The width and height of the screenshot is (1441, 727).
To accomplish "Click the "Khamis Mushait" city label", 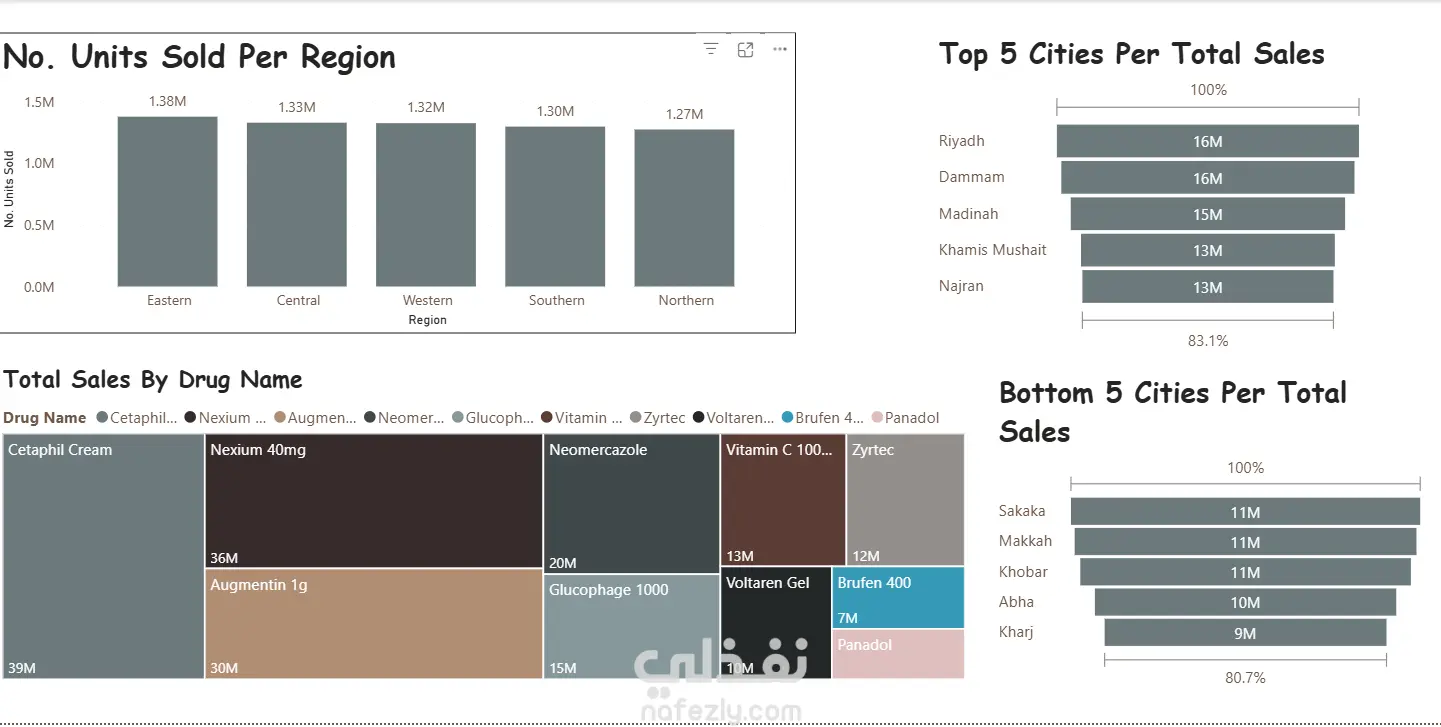I will pos(992,250).
